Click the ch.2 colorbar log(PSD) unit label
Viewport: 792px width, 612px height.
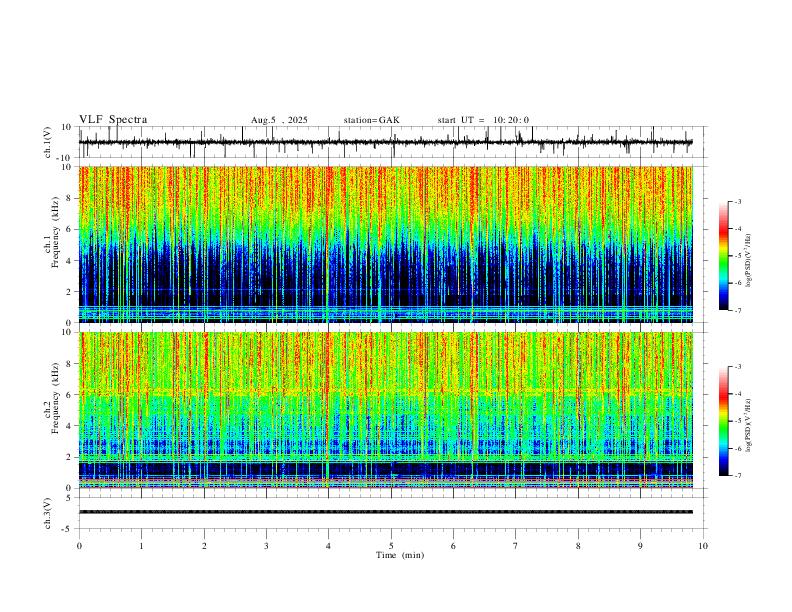(749, 425)
